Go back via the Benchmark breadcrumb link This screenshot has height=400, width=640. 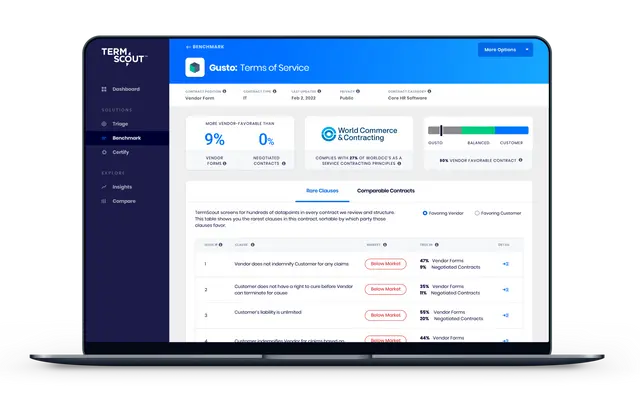coord(205,47)
